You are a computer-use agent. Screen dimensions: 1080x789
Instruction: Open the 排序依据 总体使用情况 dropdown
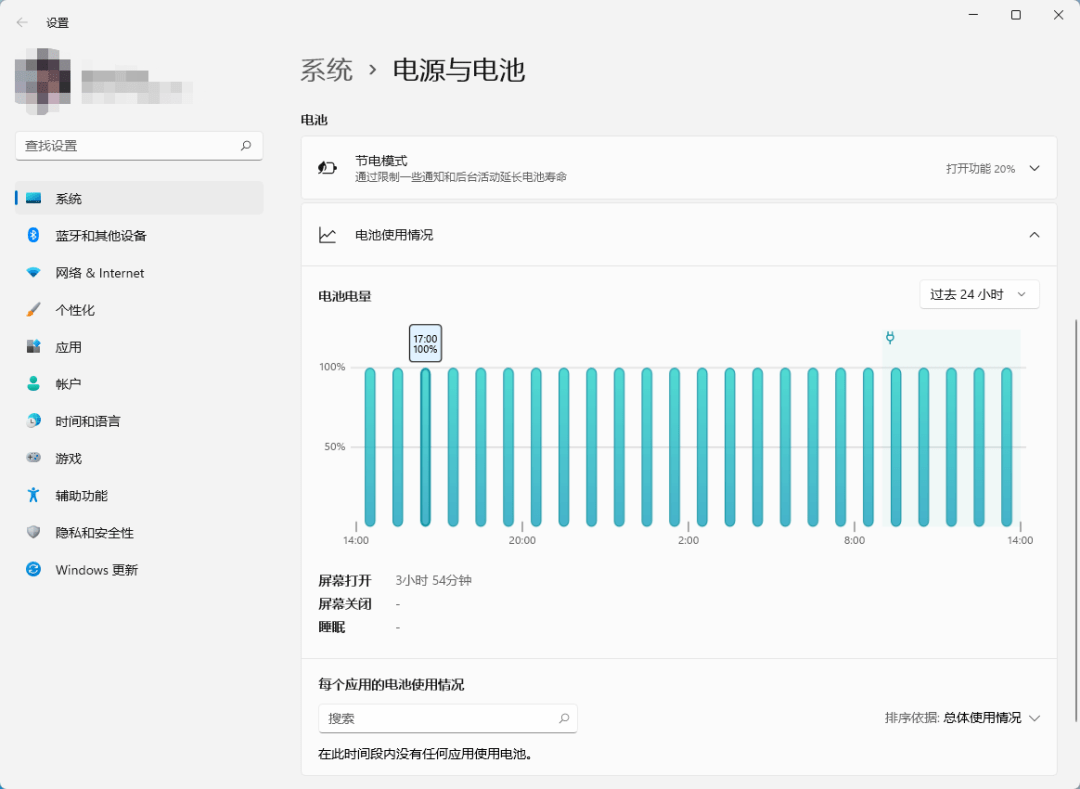982,718
